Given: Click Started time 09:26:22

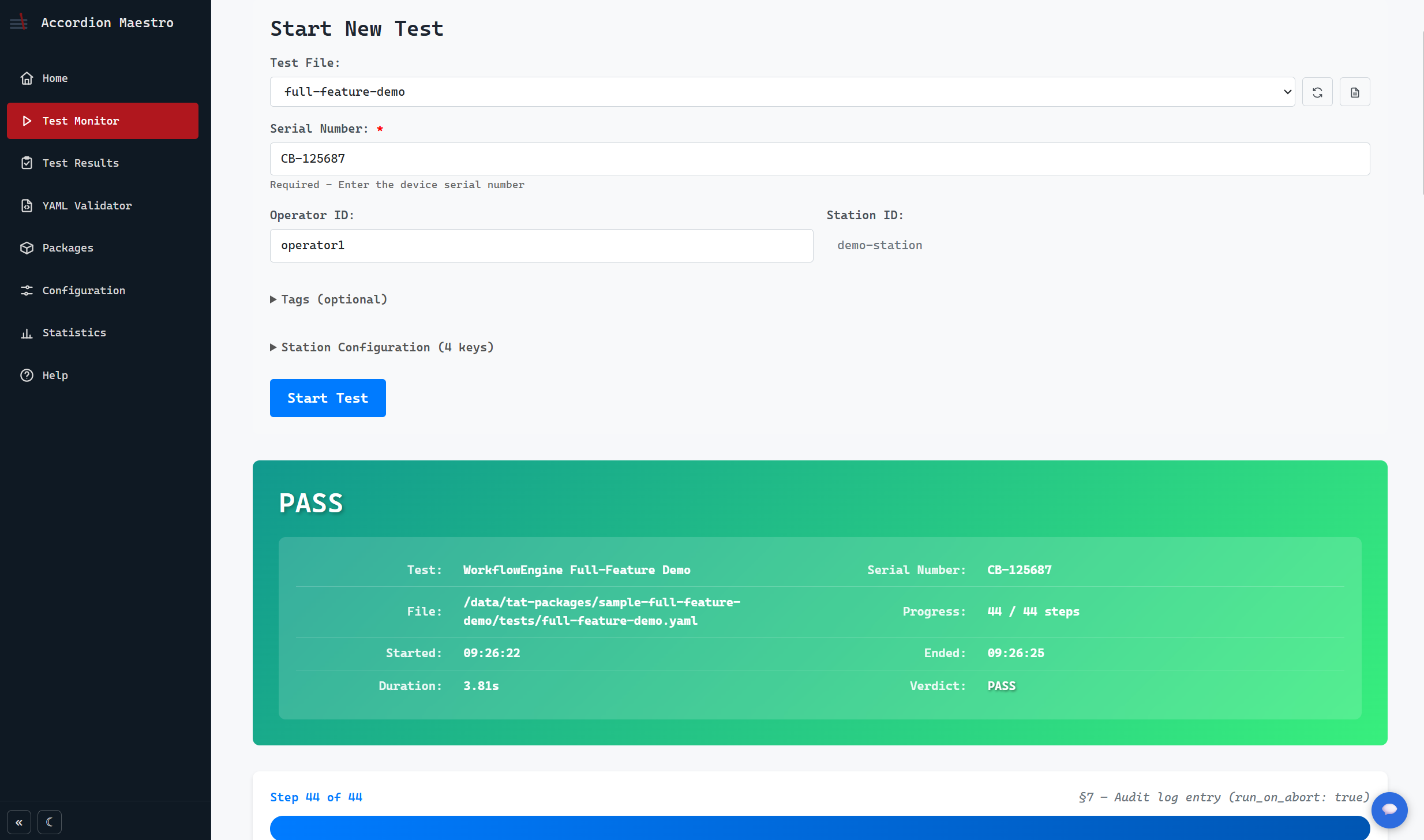Looking at the screenshot, I should pos(492,653).
